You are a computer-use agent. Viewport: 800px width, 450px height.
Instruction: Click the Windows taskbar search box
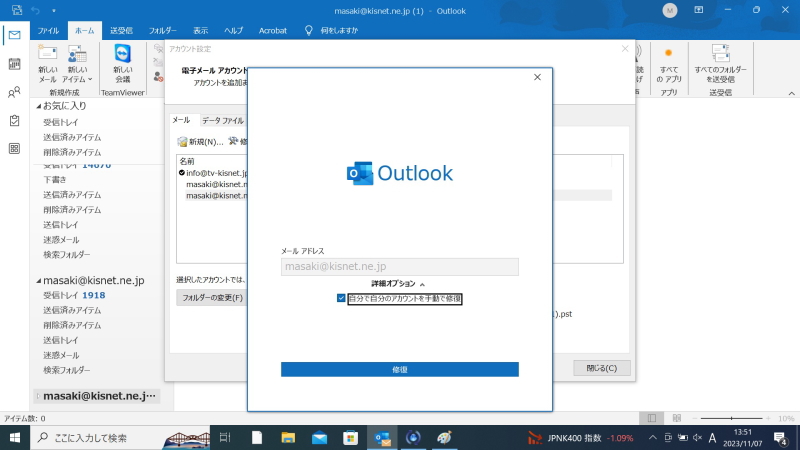121,438
